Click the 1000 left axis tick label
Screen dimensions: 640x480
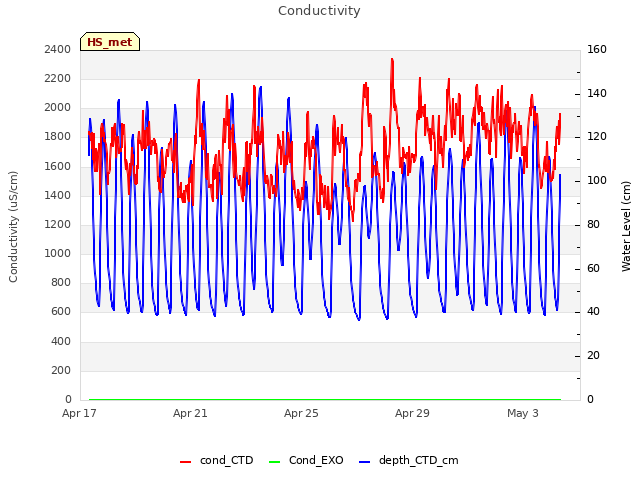58,253
